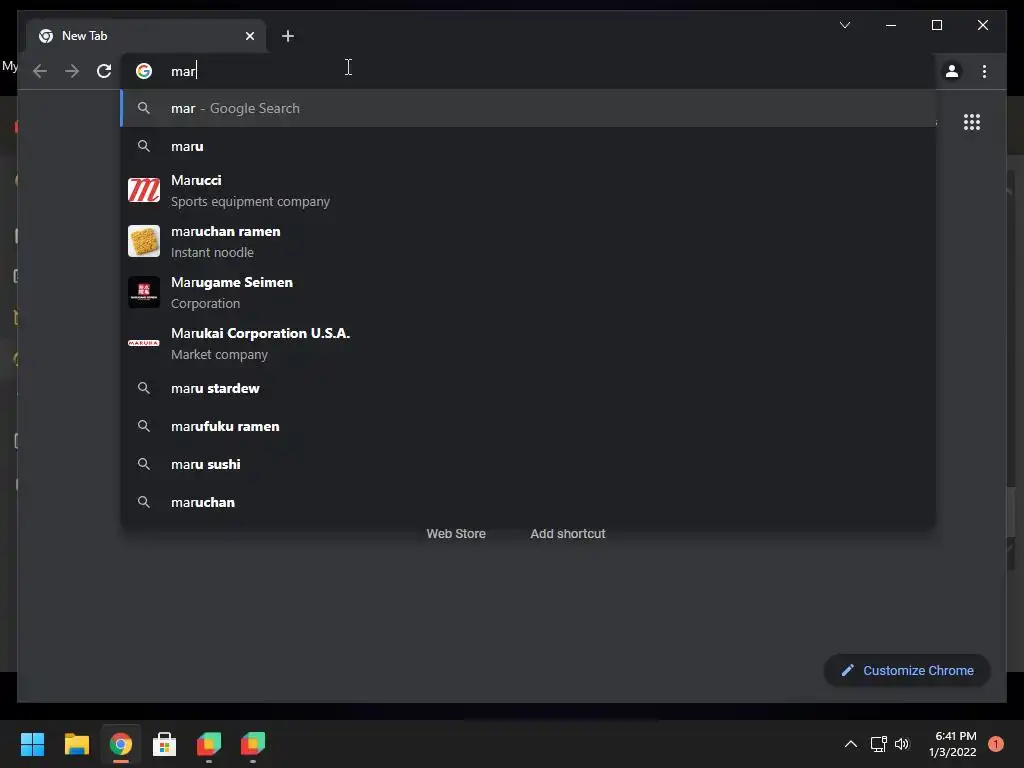
Task: Click search icon beside 'mar - Google Search'
Action: click(x=144, y=108)
